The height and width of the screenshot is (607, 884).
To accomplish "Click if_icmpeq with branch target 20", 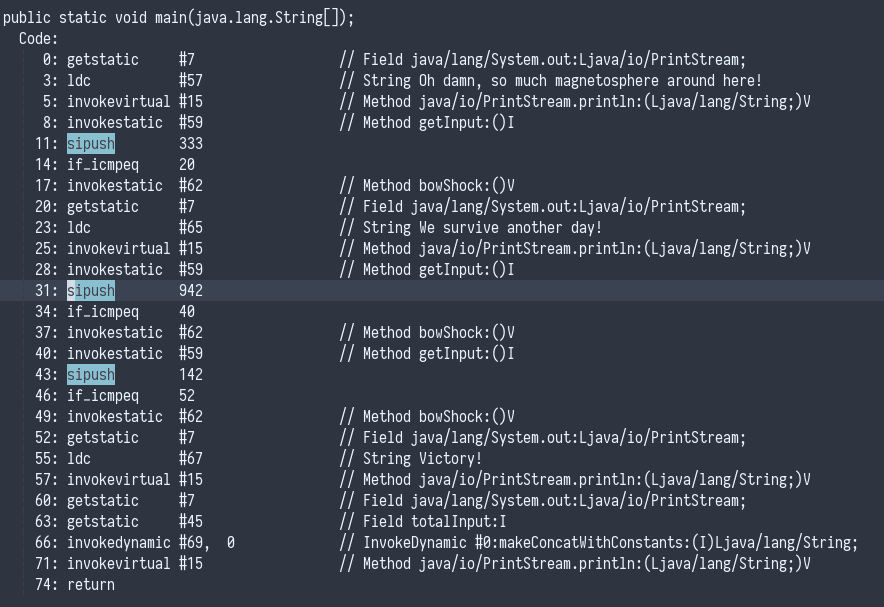I will (x=103, y=164).
